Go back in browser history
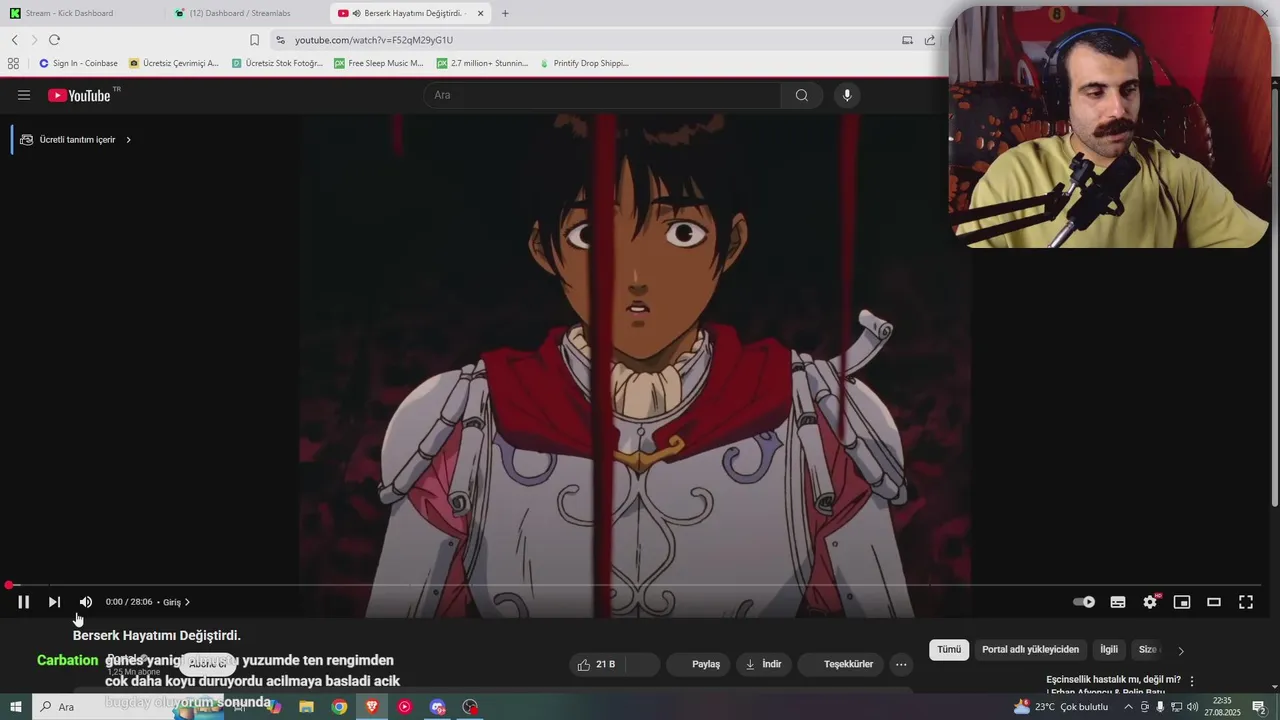The image size is (1280, 720). click(15, 40)
